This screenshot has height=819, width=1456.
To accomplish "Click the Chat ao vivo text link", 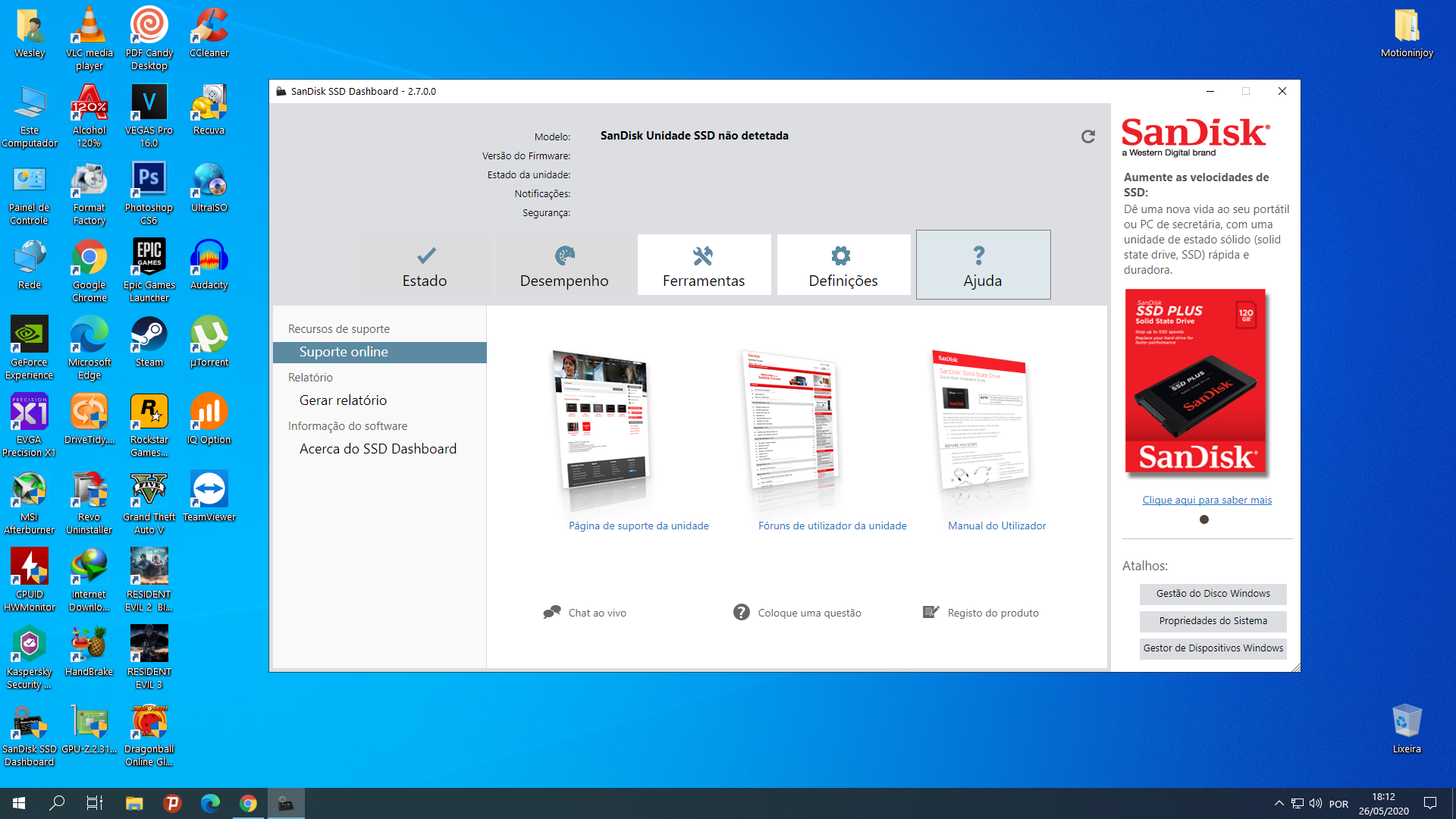I will pyautogui.click(x=598, y=613).
